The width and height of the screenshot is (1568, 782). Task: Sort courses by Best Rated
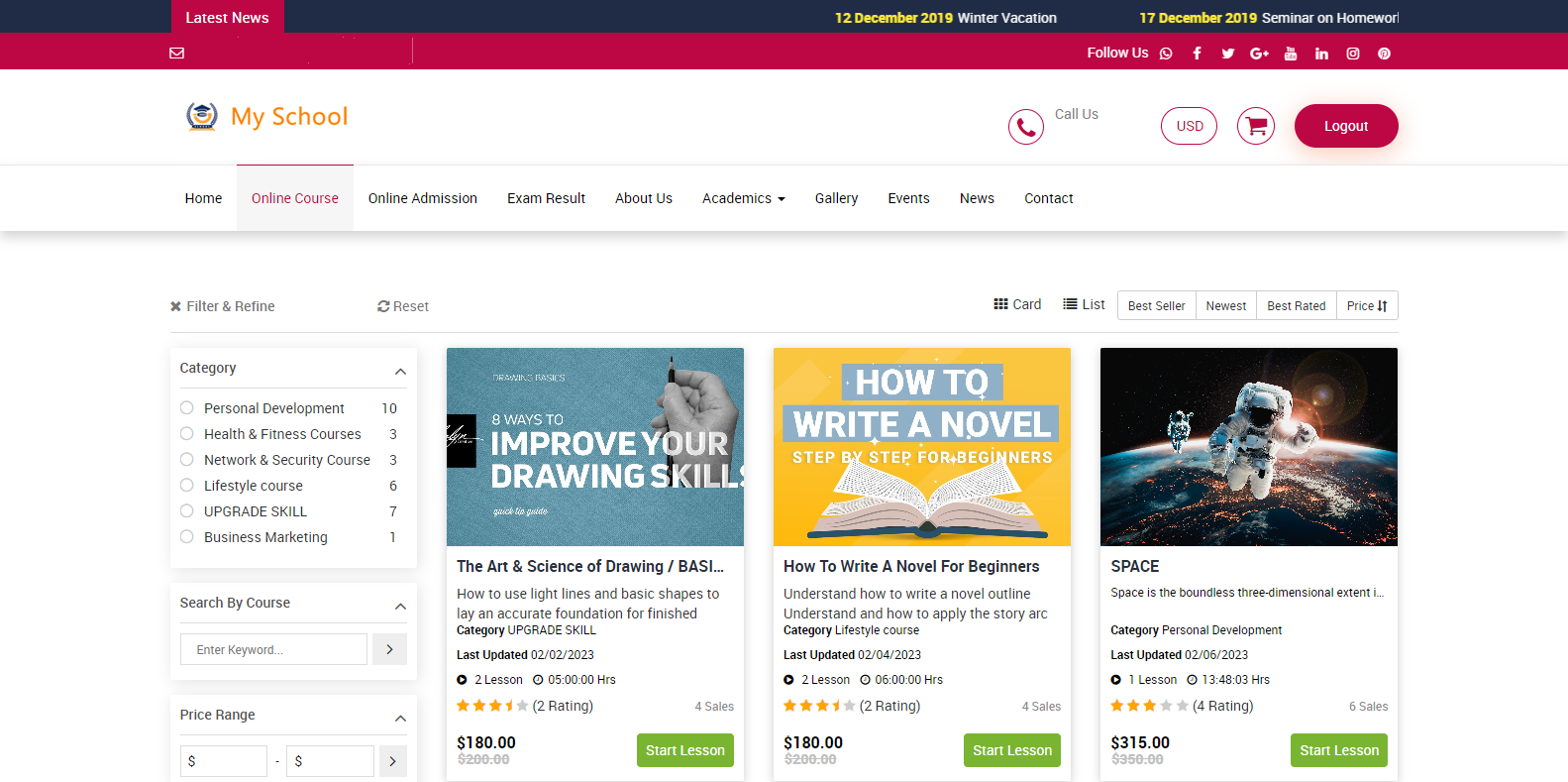point(1296,305)
